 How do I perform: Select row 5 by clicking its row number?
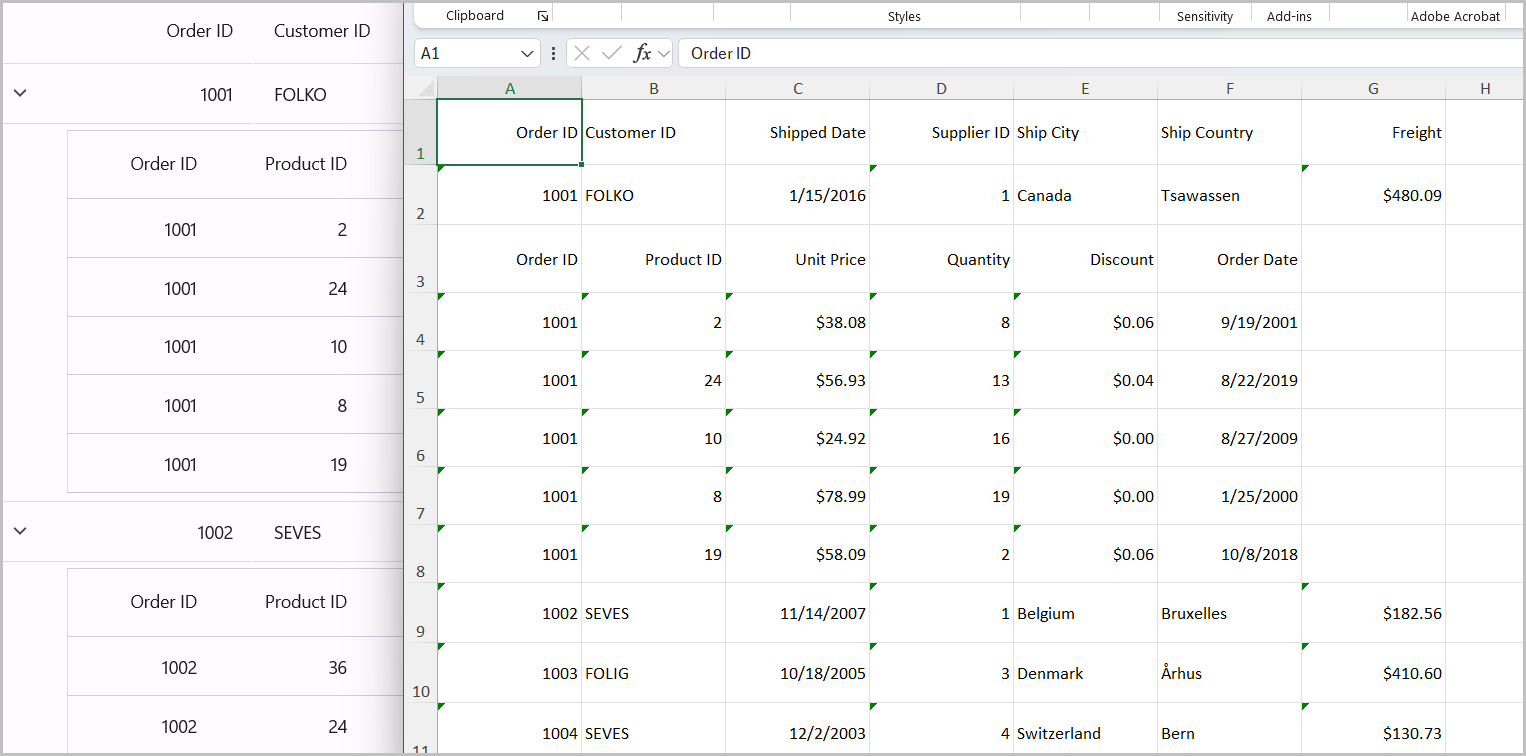421,397
